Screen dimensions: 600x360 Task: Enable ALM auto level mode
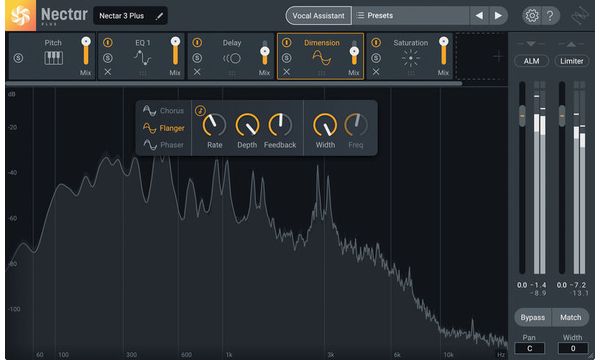tap(532, 61)
